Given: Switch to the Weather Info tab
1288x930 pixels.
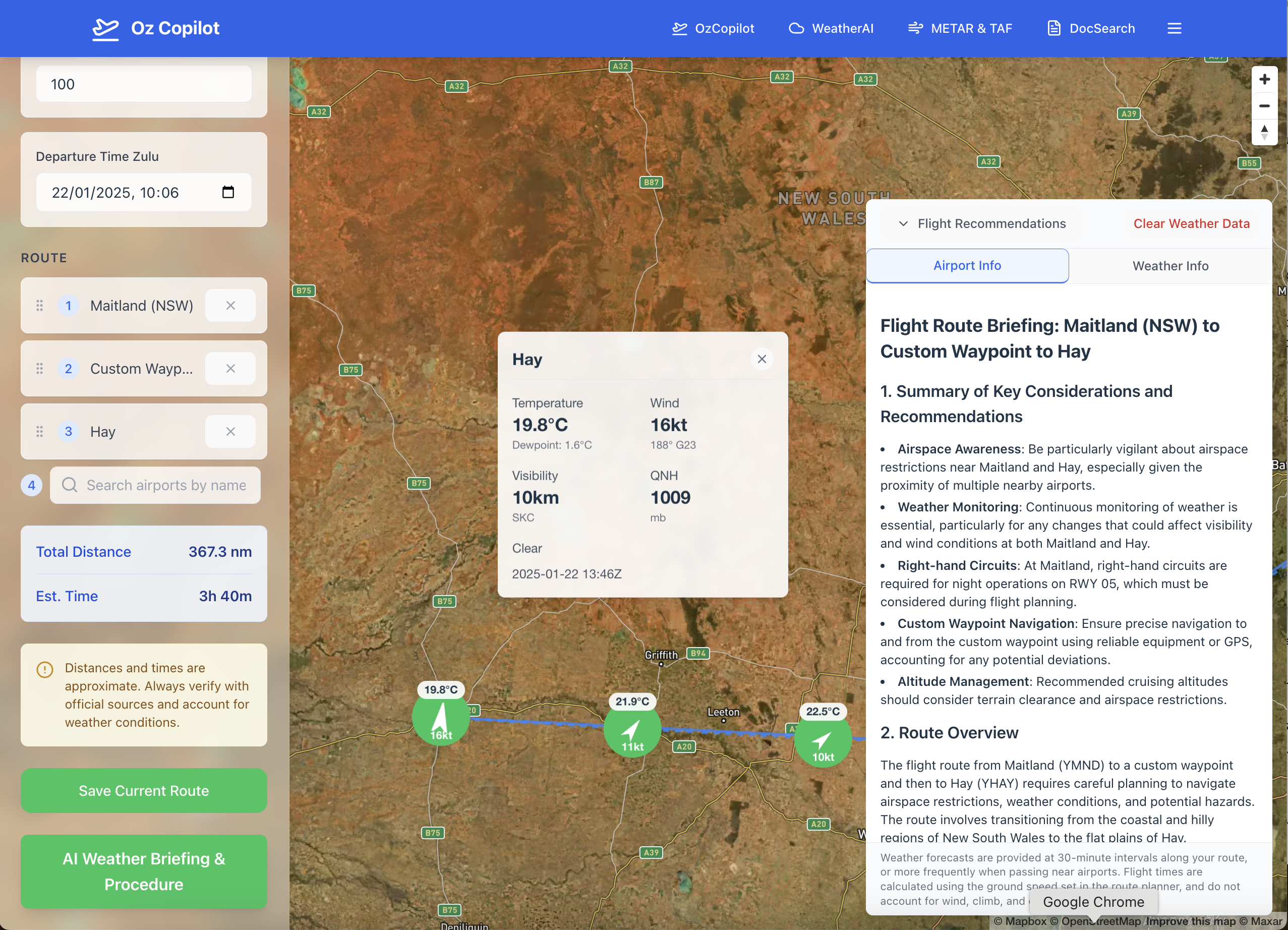Looking at the screenshot, I should pyautogui.click(x=1170, y=266).
